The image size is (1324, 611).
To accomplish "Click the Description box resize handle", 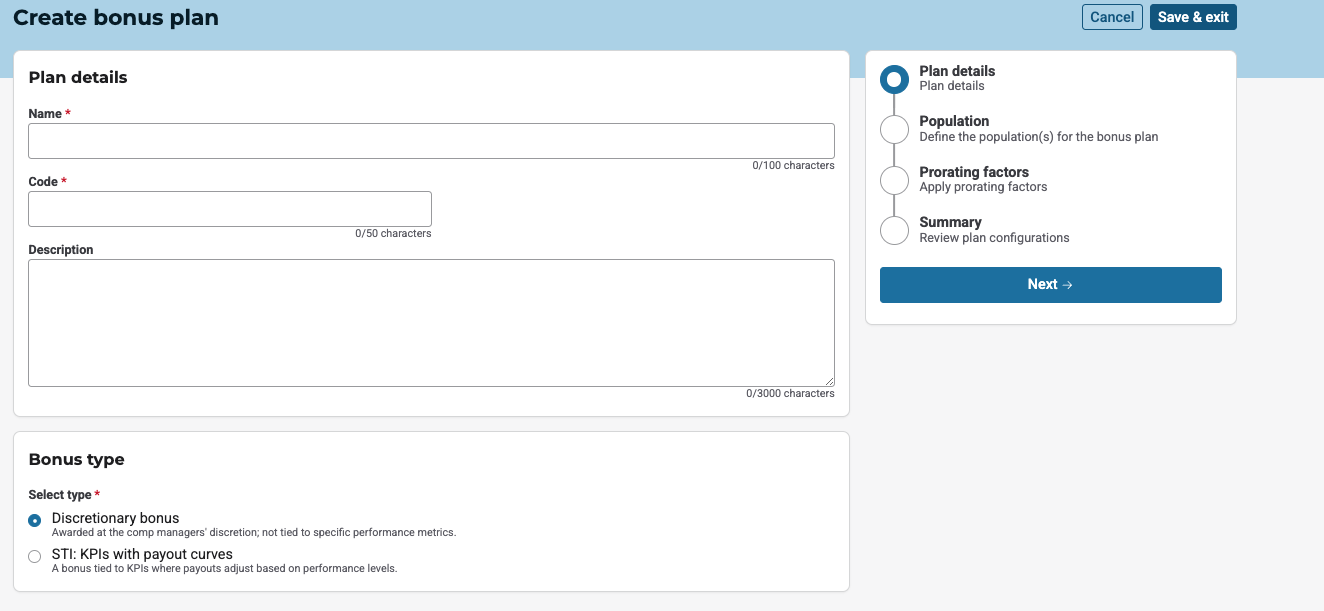I will point(829,381).
